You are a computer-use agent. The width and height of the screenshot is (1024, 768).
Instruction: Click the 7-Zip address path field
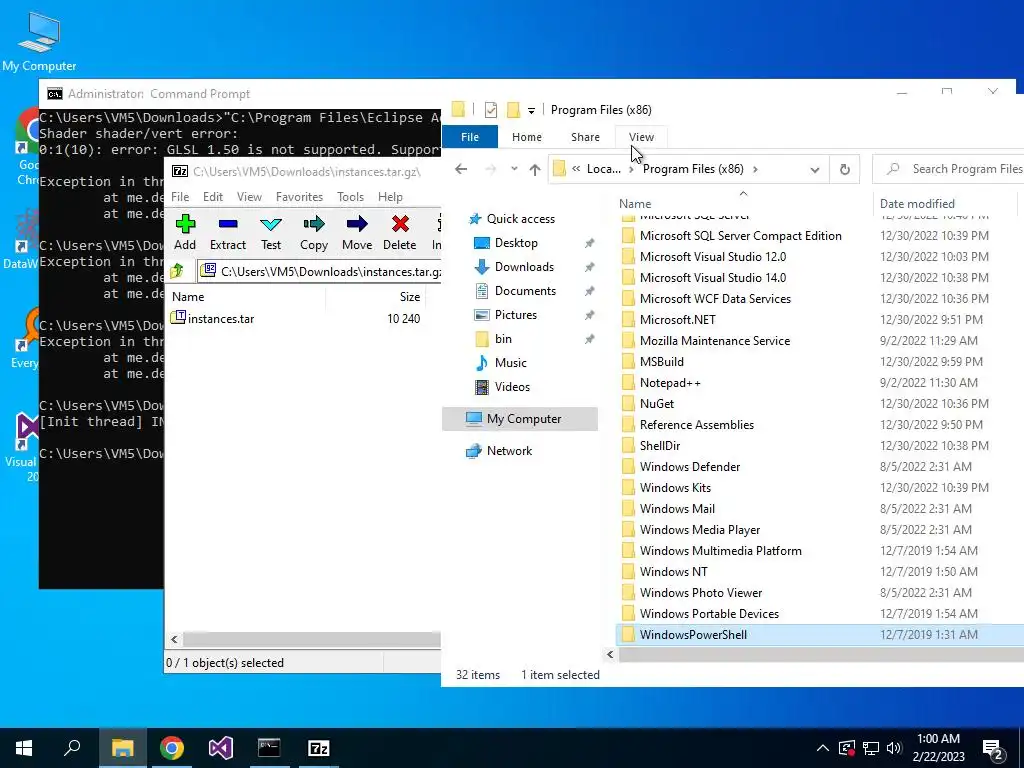click(x=320, y=272)
